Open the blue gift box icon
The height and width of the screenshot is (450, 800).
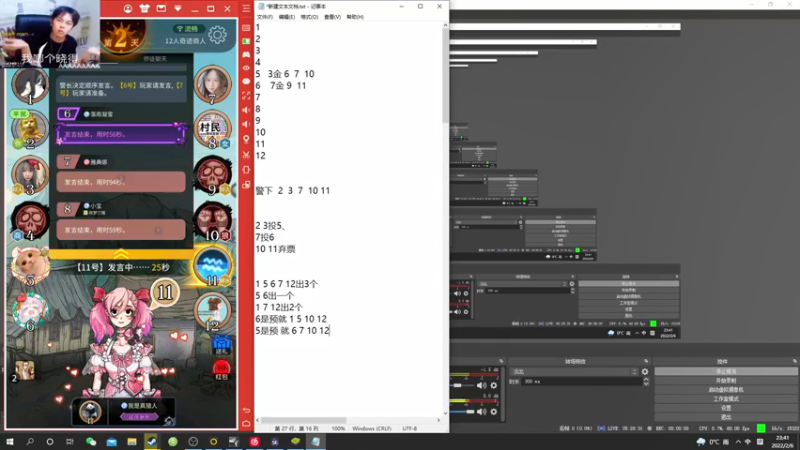point(221,344)
